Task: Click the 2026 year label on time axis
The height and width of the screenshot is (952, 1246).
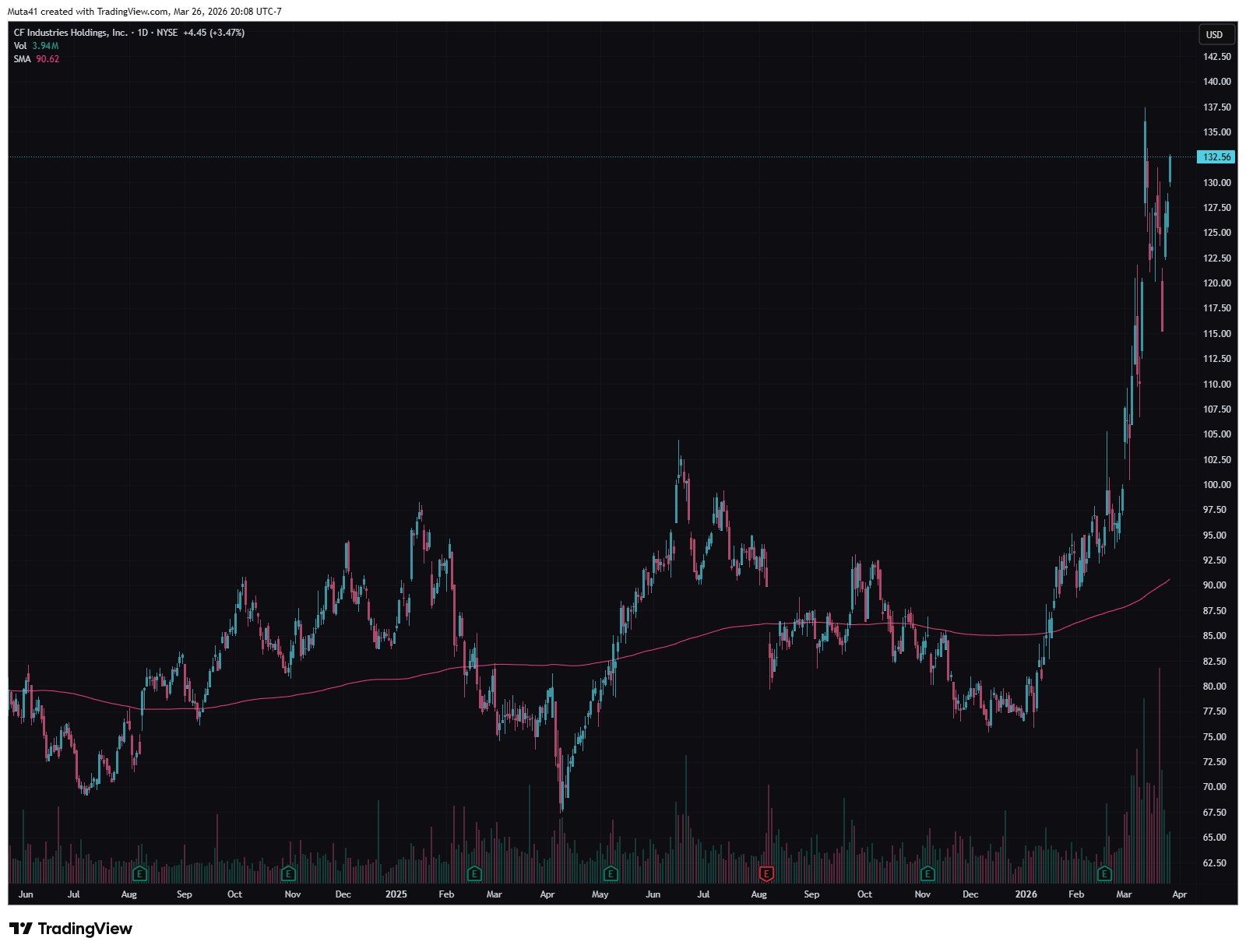Action: [x=1026, y=894]
